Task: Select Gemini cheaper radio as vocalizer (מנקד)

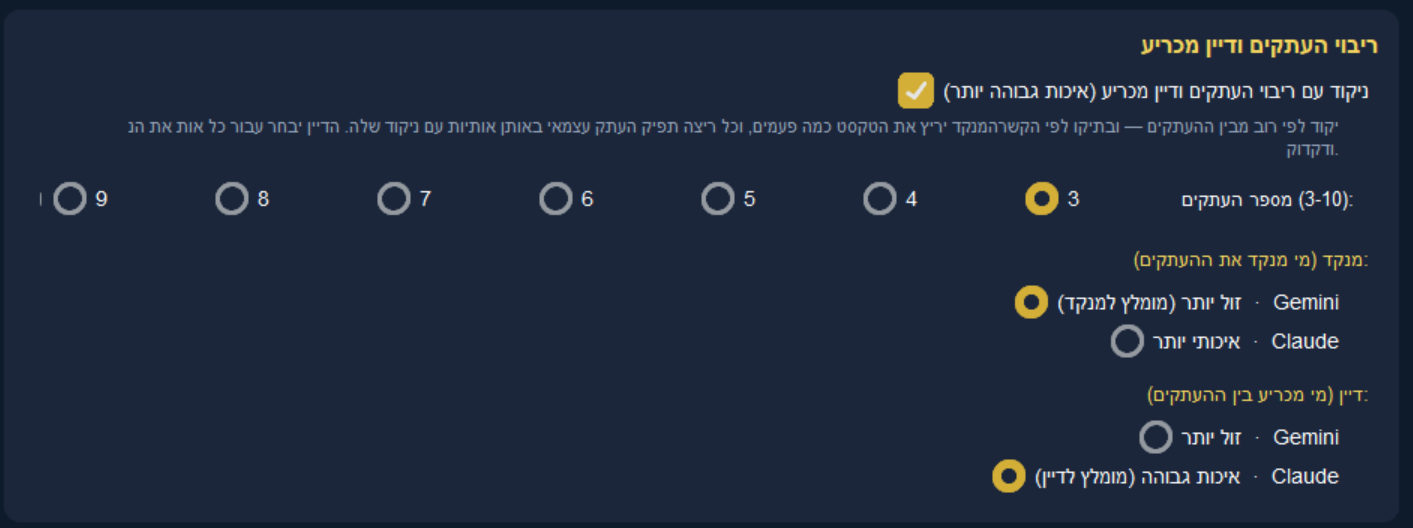Action: pos(1031,302)
